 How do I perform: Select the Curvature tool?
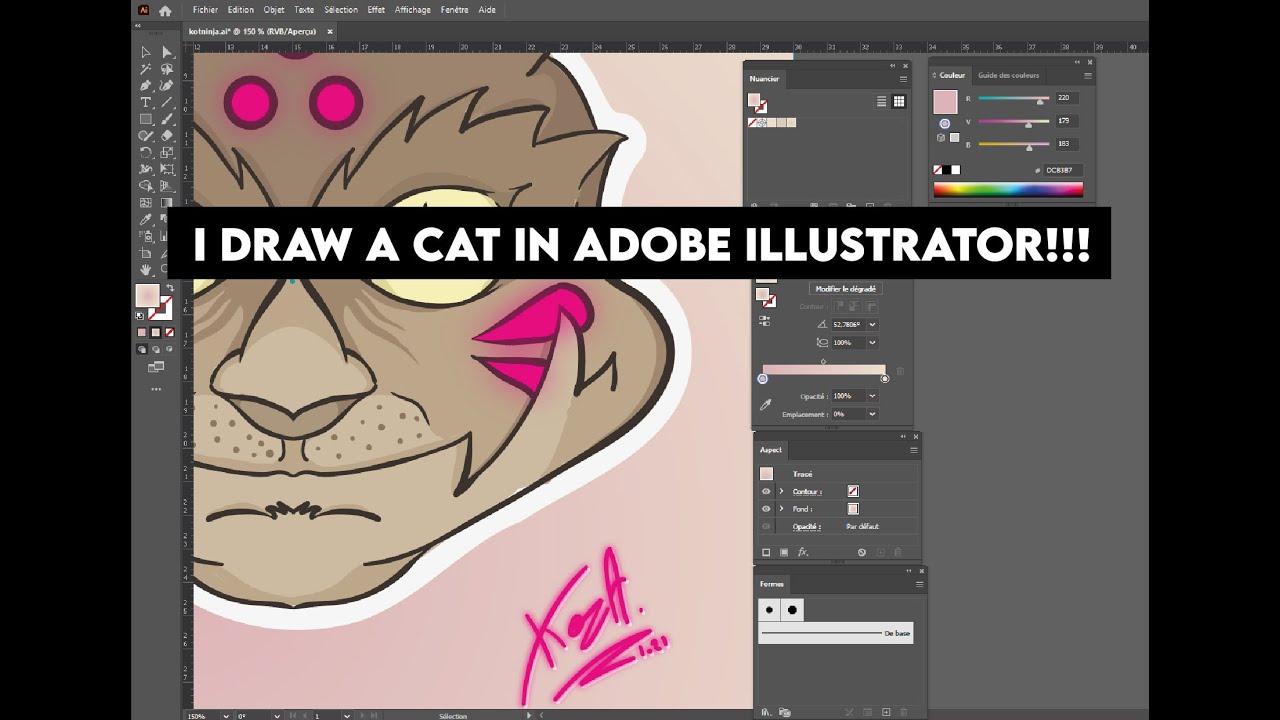(x=167, y=86)
